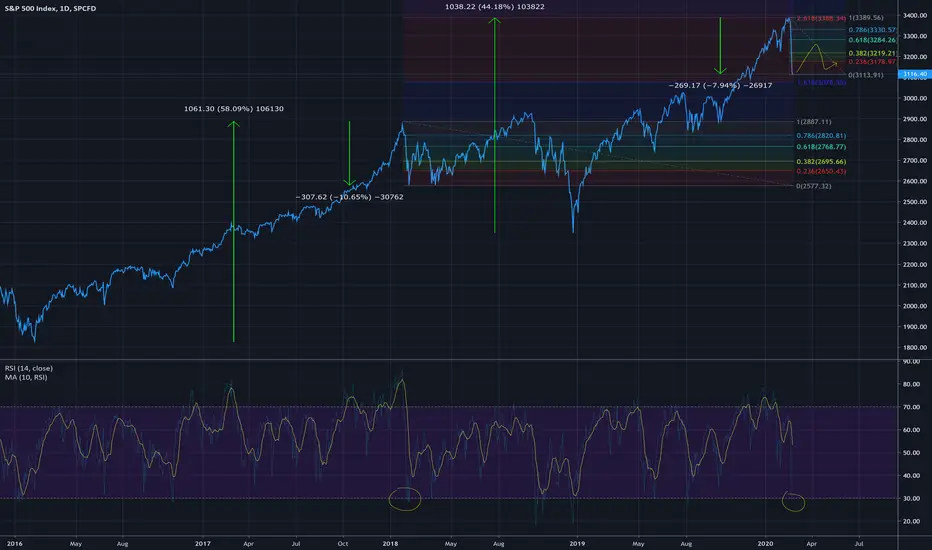Viewport: 932px width, 550px height.
Task: Select the Fibonacci level 0.382(2695.66) label
Action: (821, 162)
